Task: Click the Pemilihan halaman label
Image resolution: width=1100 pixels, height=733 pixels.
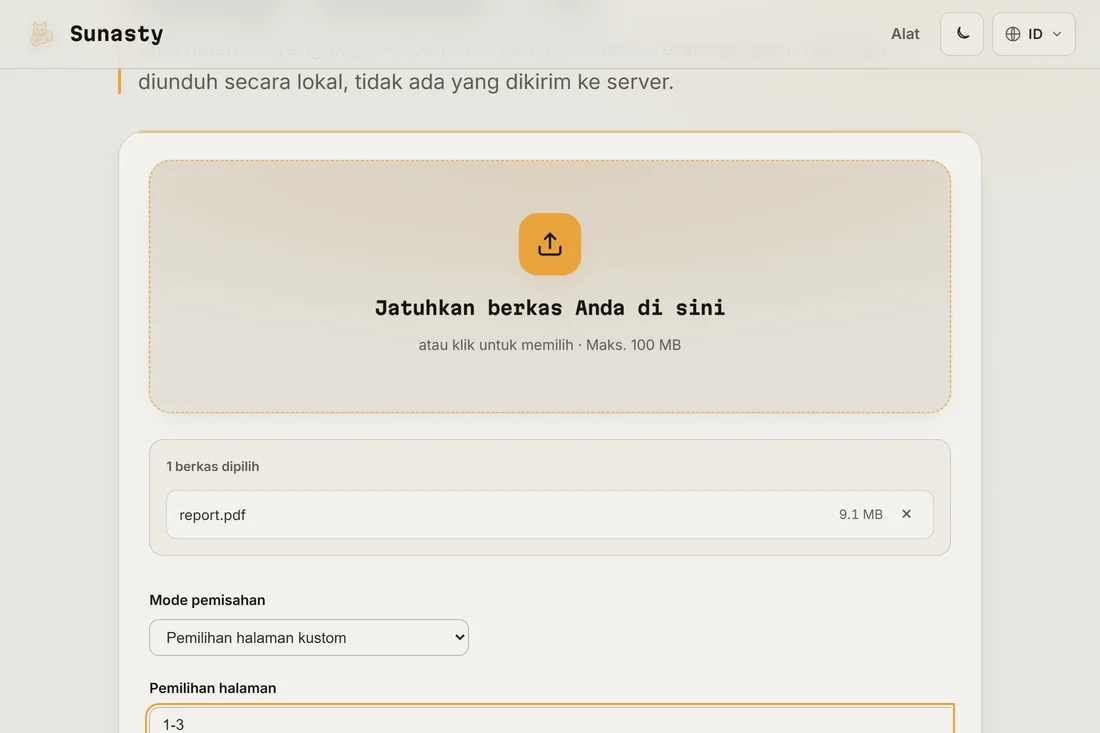Action: pos(213,688)
